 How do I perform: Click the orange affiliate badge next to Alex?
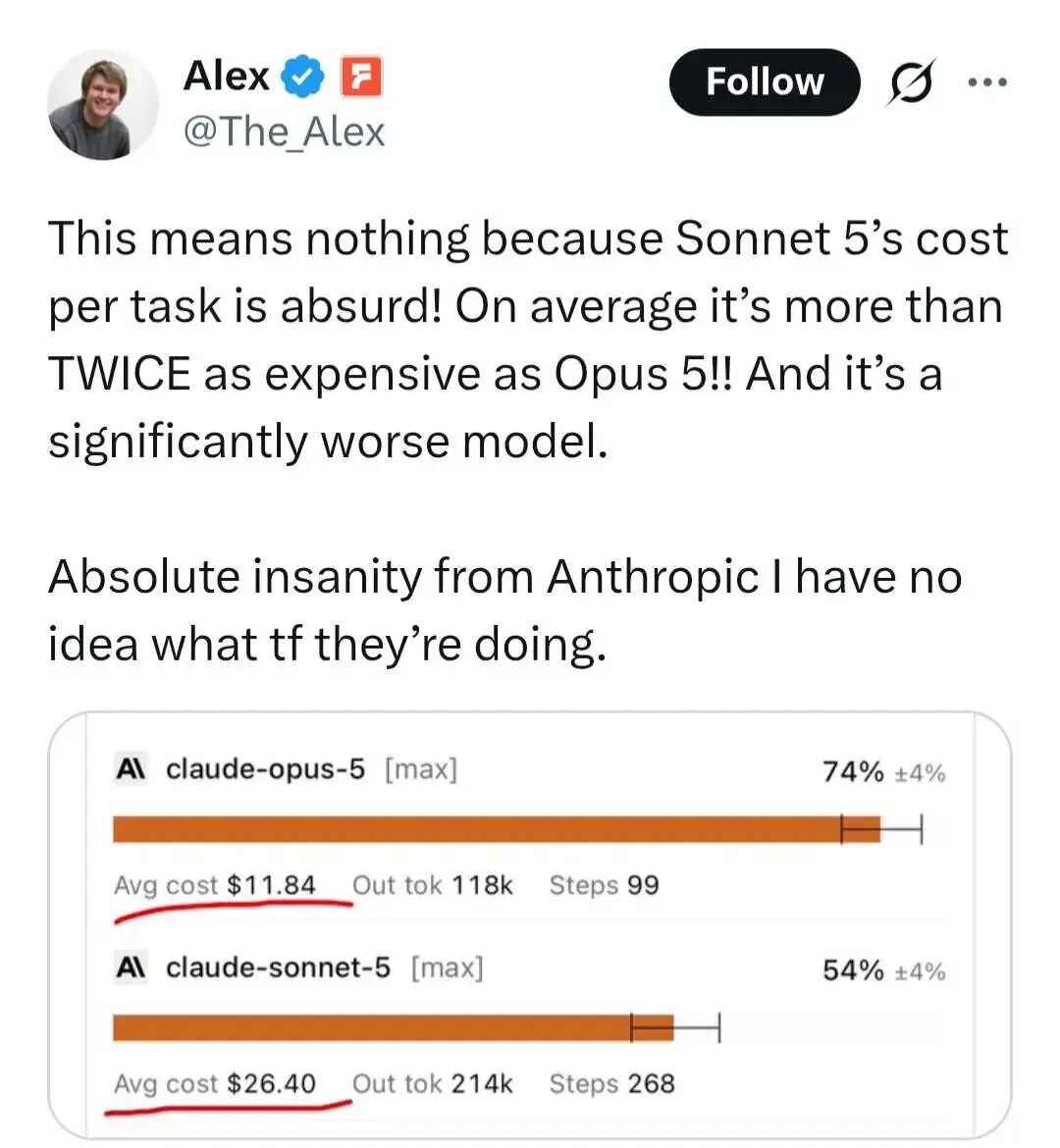pyautogui.click(x=361, y=77)
